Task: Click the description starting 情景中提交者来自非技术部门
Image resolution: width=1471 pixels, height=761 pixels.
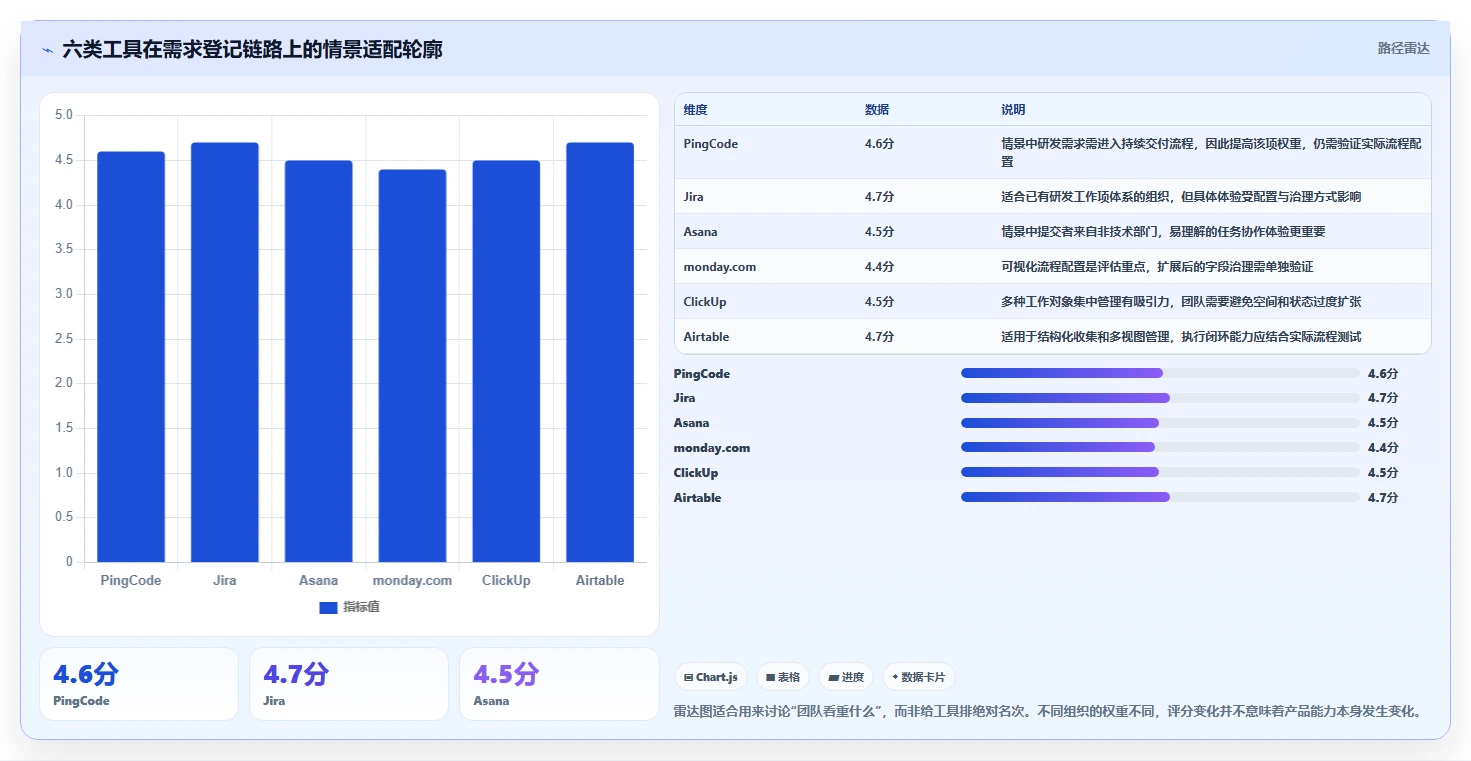Action: [x=1163, y=232]
